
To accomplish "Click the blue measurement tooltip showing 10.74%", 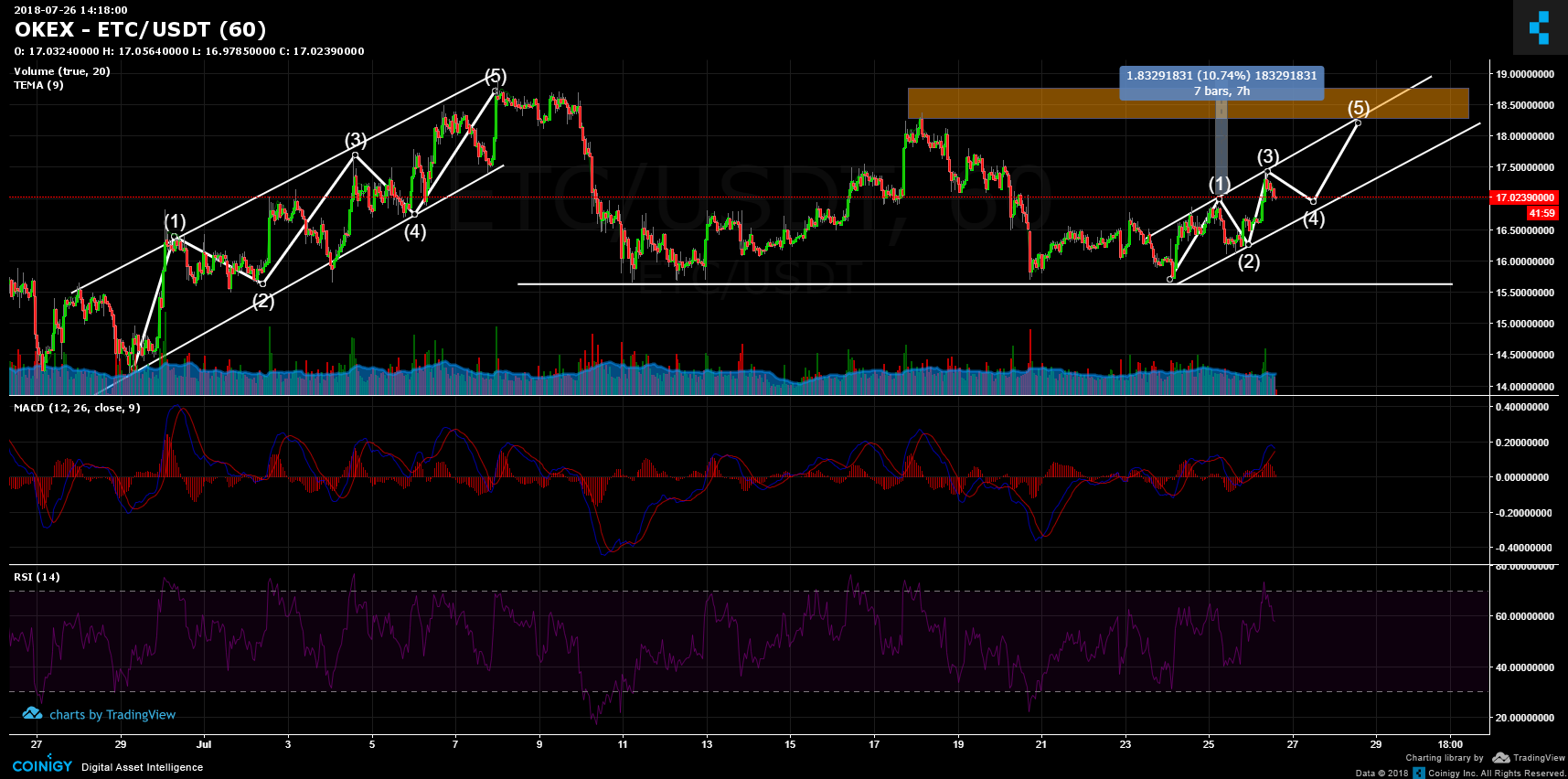I will coord(1221,82).
